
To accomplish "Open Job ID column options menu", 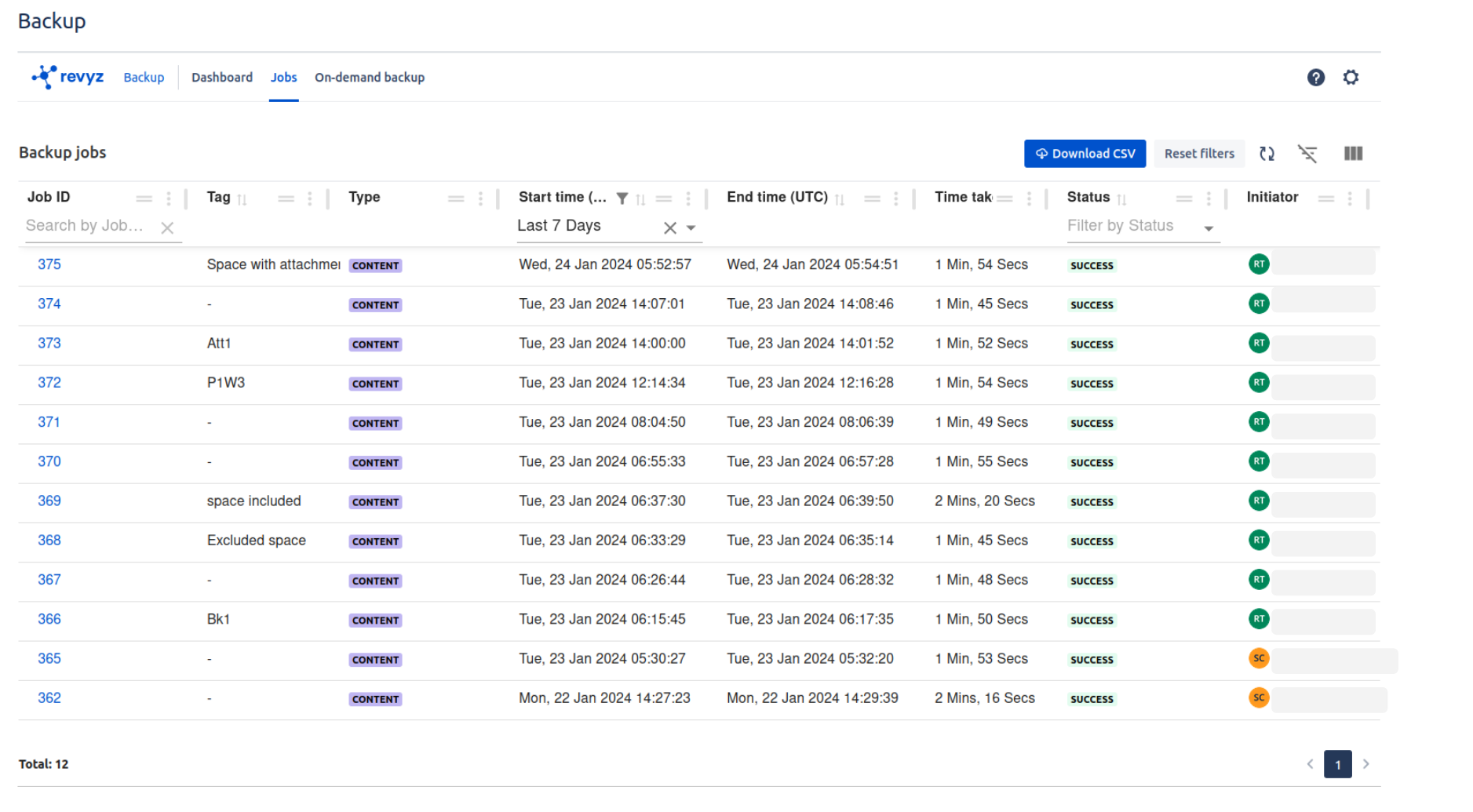I will click(x=168, y=198).
